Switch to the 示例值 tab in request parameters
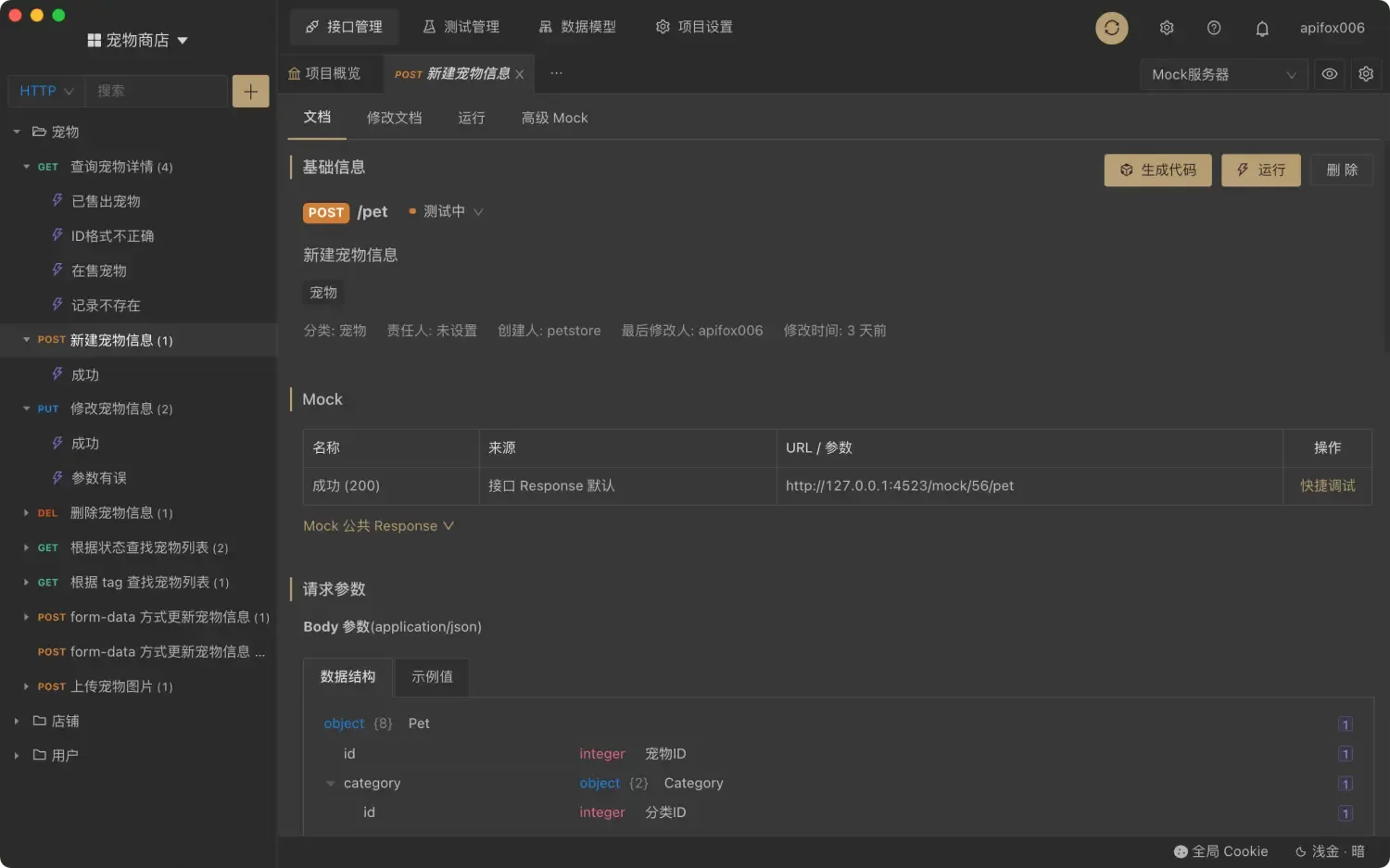This screenshot has height=868, width=1390. pos(431,676)
